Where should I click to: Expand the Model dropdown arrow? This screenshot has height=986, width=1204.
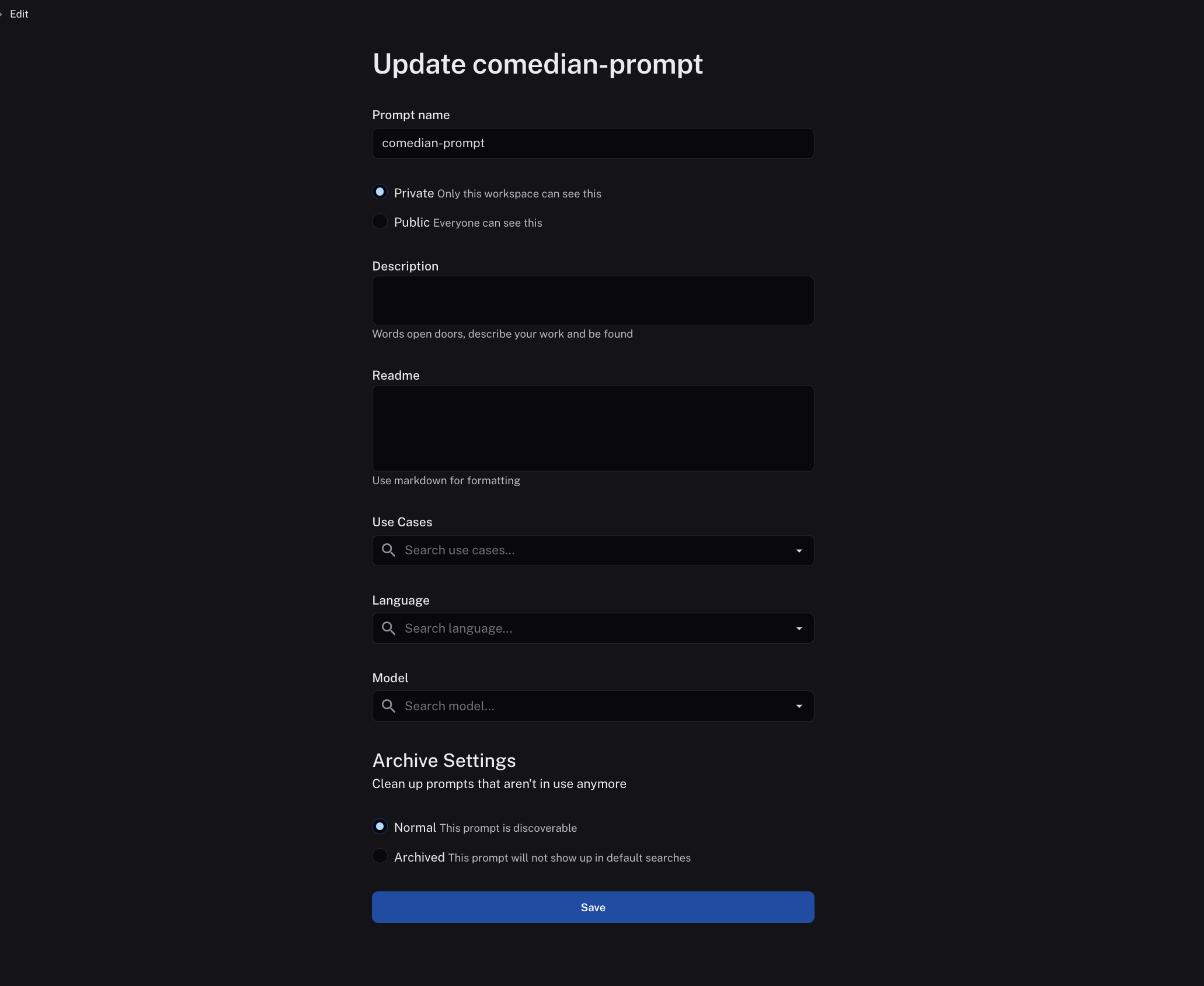coord(799,706)
